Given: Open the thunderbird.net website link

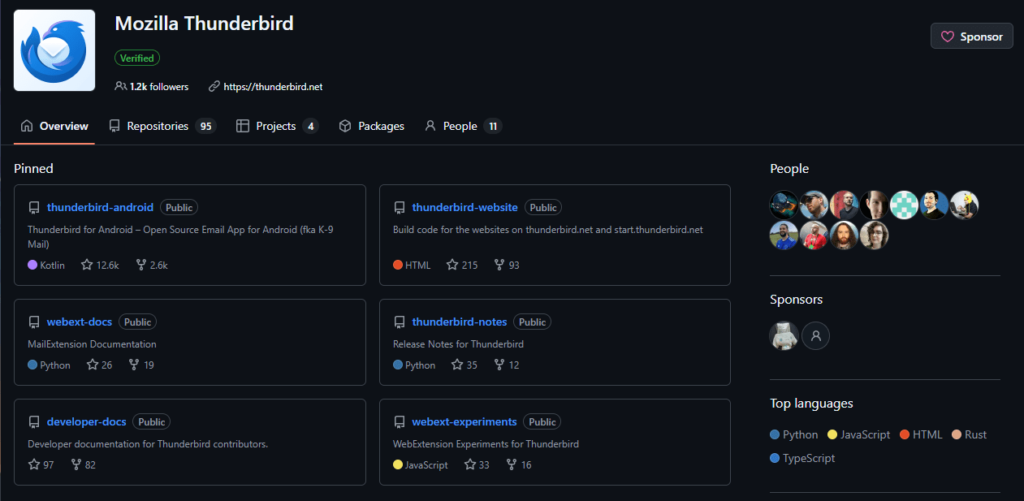Looking at the screenshot, I should point(272,87).
